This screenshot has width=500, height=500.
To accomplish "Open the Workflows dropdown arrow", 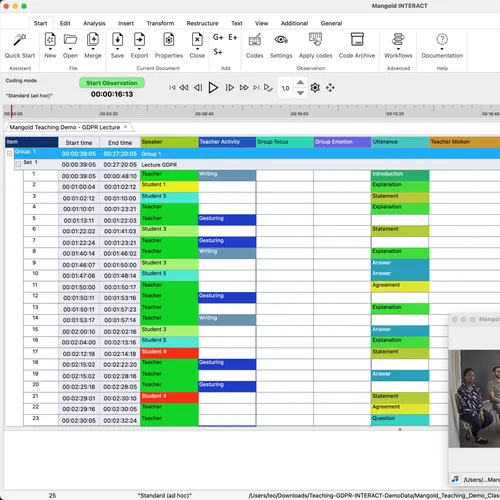I will (398, 49).
